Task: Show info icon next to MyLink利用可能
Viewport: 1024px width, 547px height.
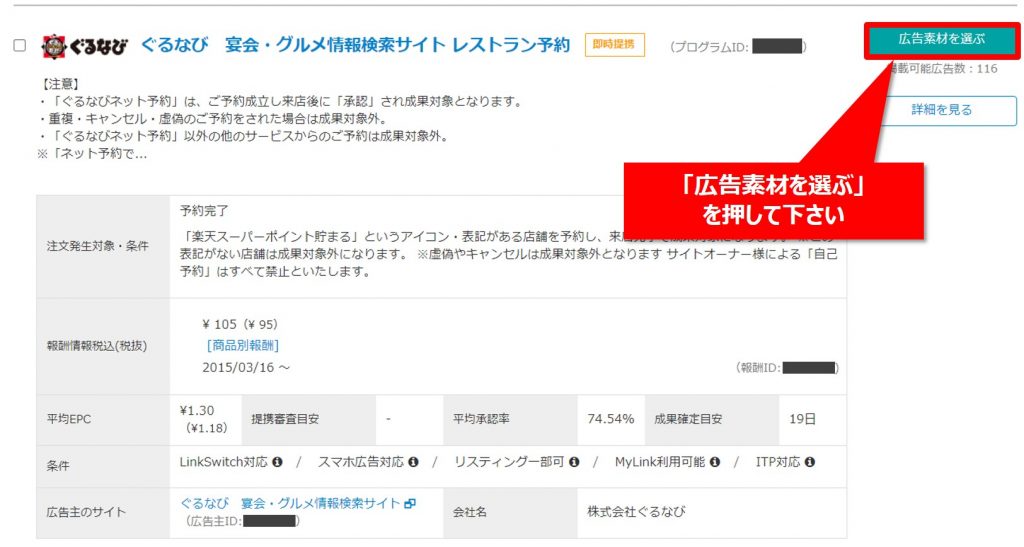Action: 715,462
